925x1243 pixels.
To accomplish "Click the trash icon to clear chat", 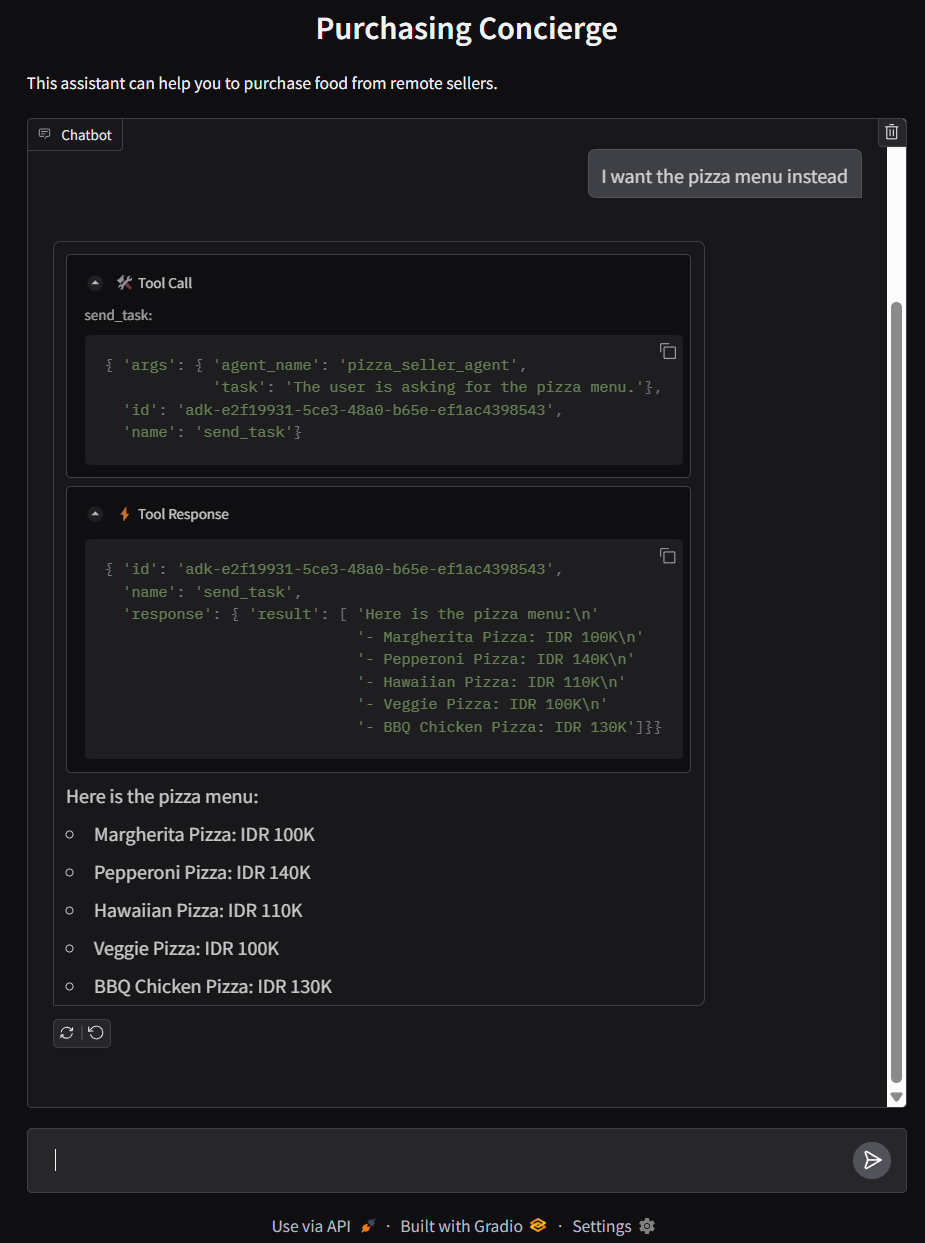I will coord(892,132).
